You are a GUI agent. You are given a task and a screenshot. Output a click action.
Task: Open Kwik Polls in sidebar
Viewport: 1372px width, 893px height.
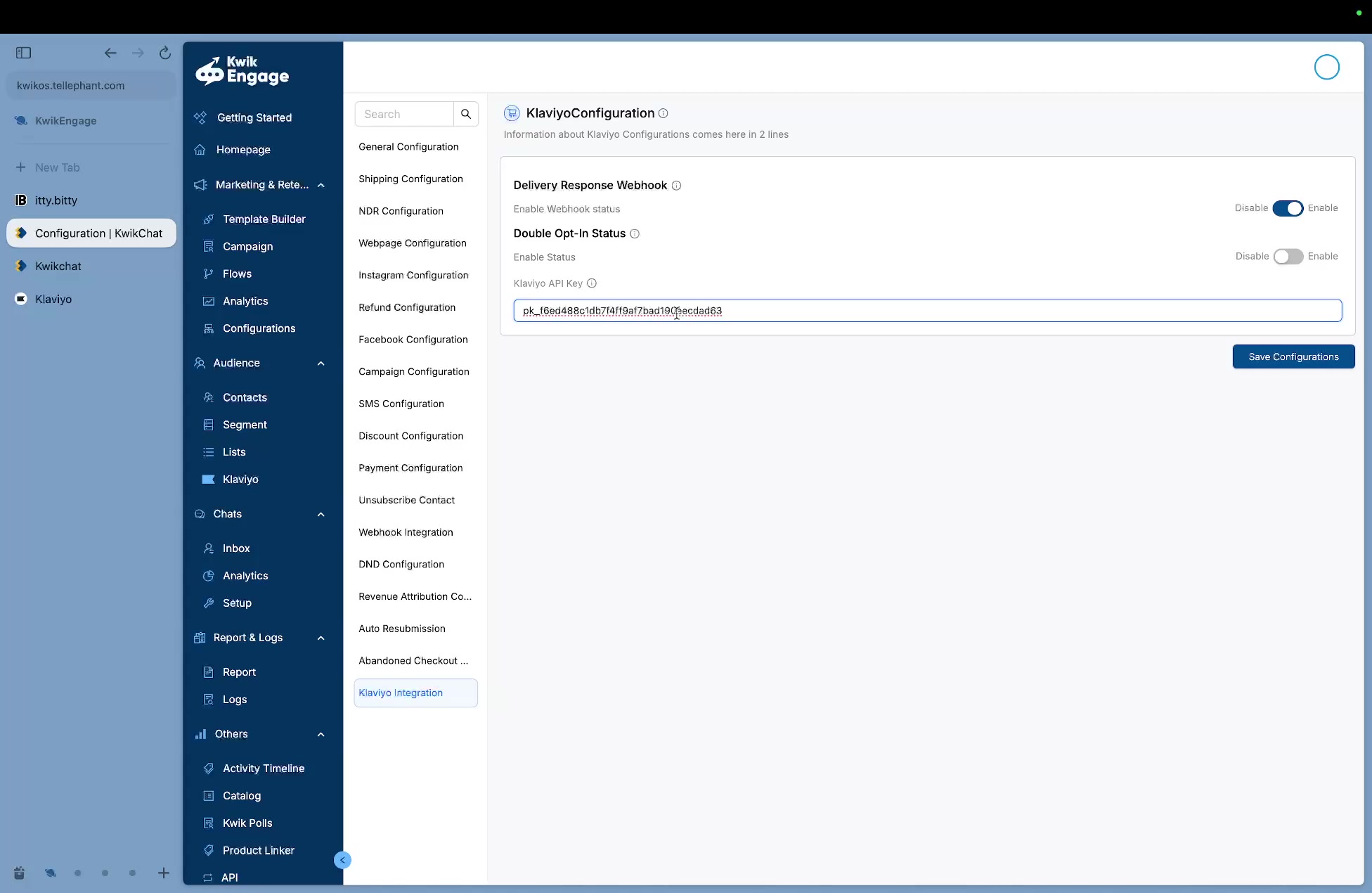pyautogui.click(x=247, y=823)
